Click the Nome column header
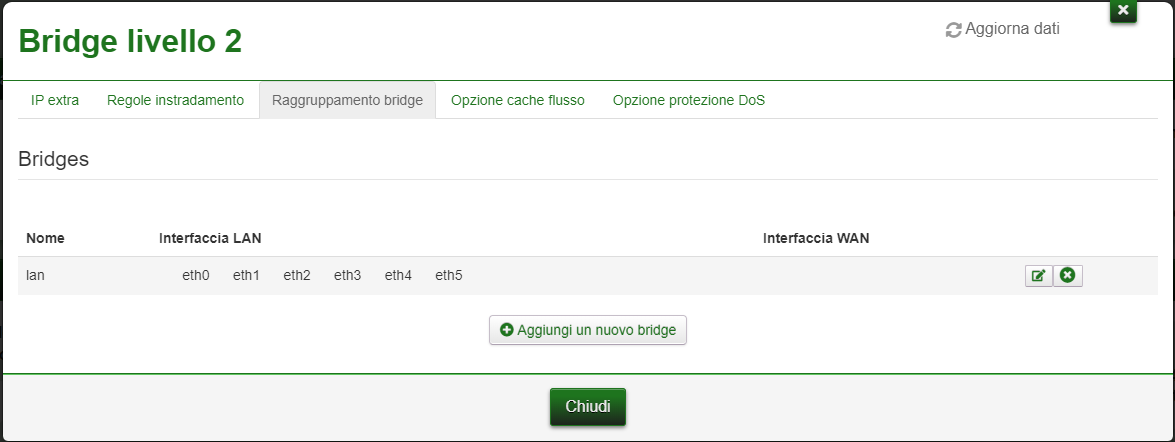This screenshot has width=1175, height=442. 45,239
